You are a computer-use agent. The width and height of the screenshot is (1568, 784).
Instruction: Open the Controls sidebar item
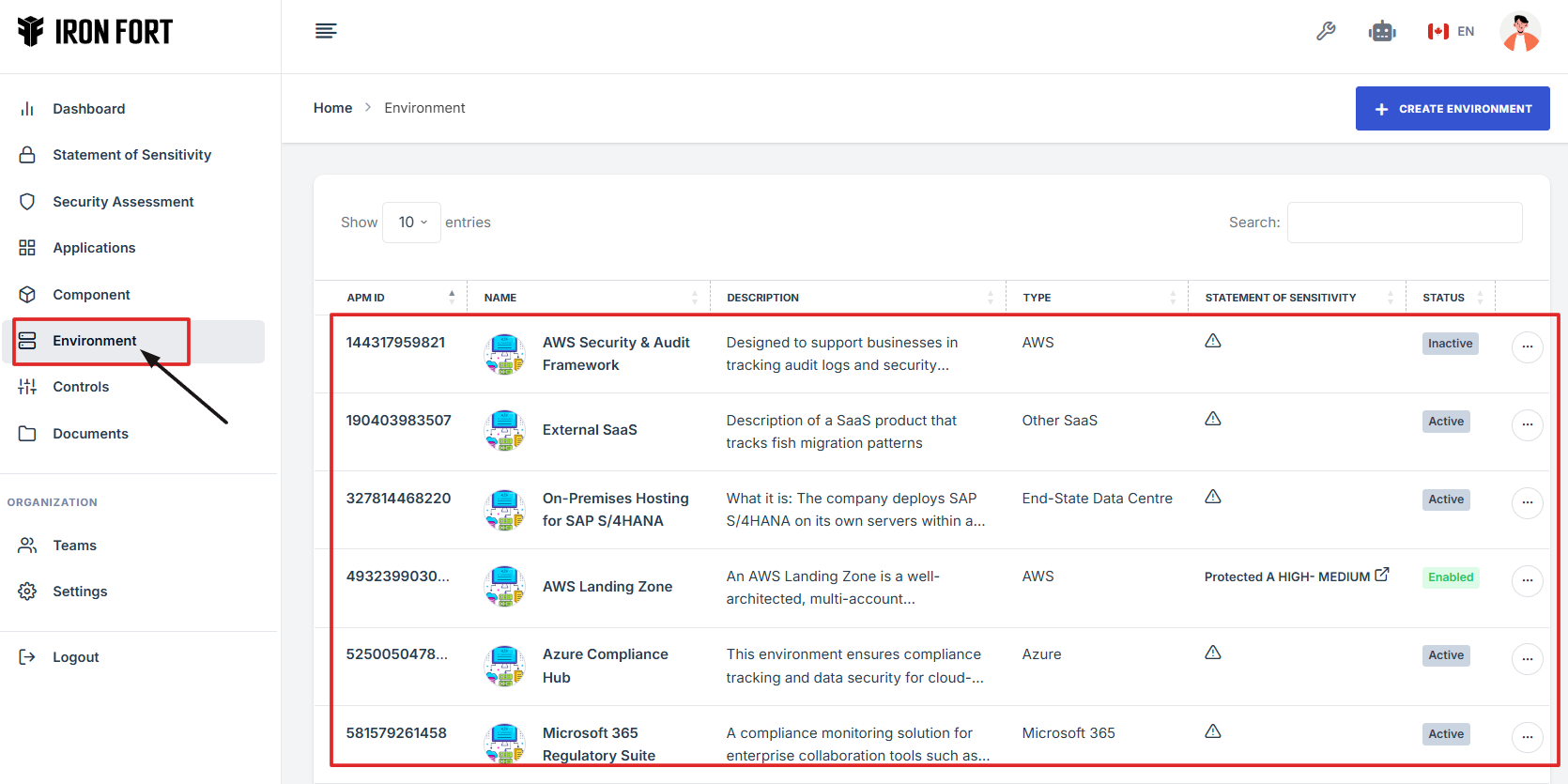[81, 387]
